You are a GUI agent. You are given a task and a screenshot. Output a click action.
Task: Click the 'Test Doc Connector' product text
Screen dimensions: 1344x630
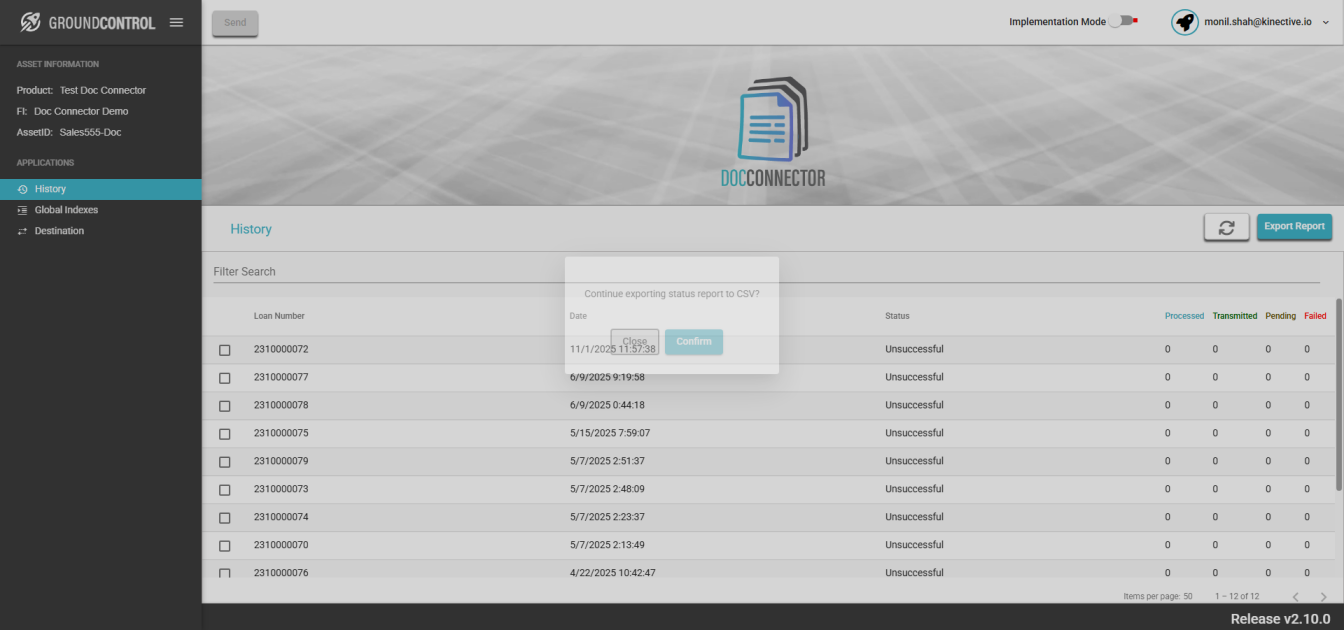(x=103, y=90)
